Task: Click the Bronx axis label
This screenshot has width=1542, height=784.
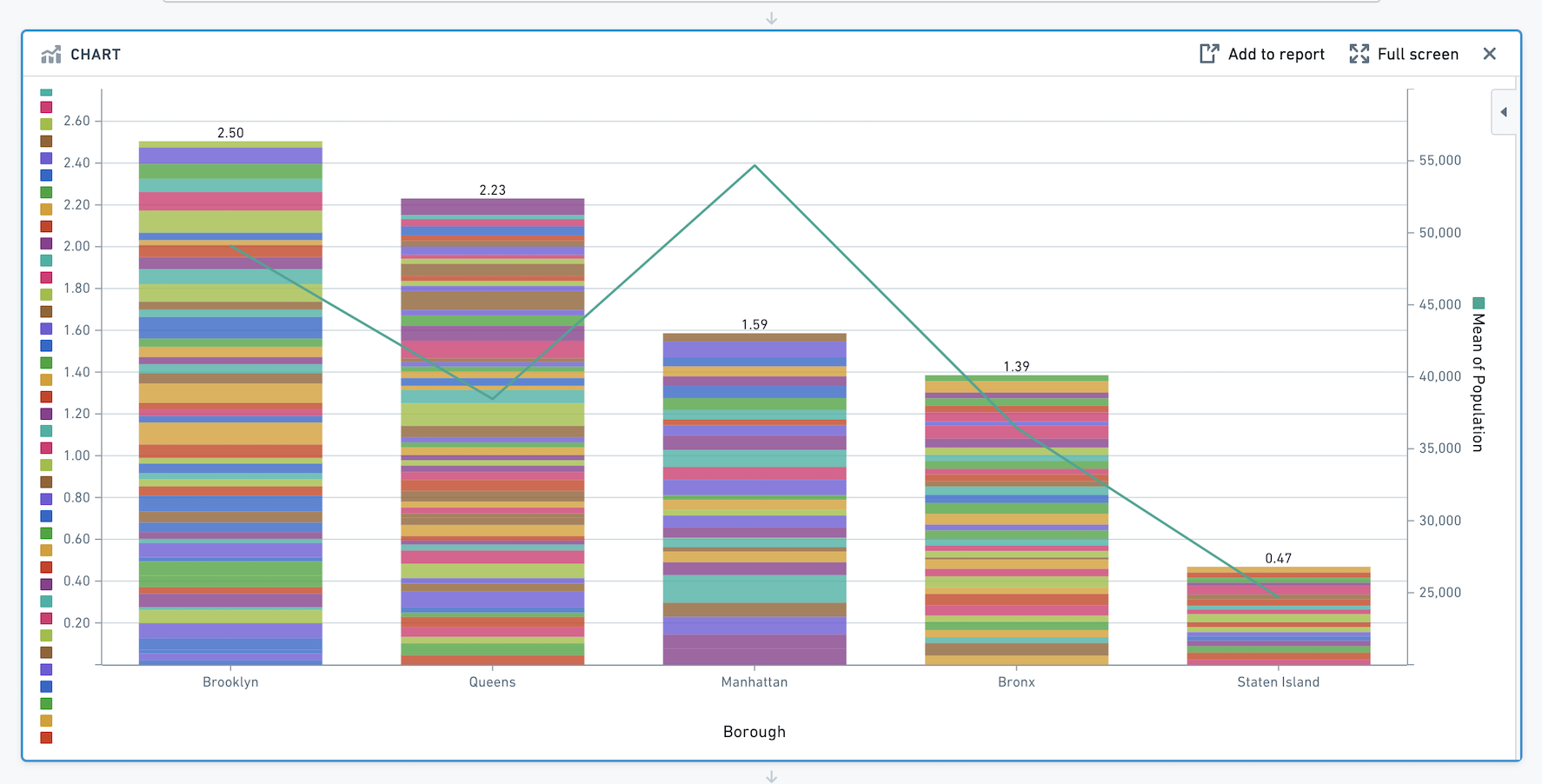Action: coord(1016,681)
